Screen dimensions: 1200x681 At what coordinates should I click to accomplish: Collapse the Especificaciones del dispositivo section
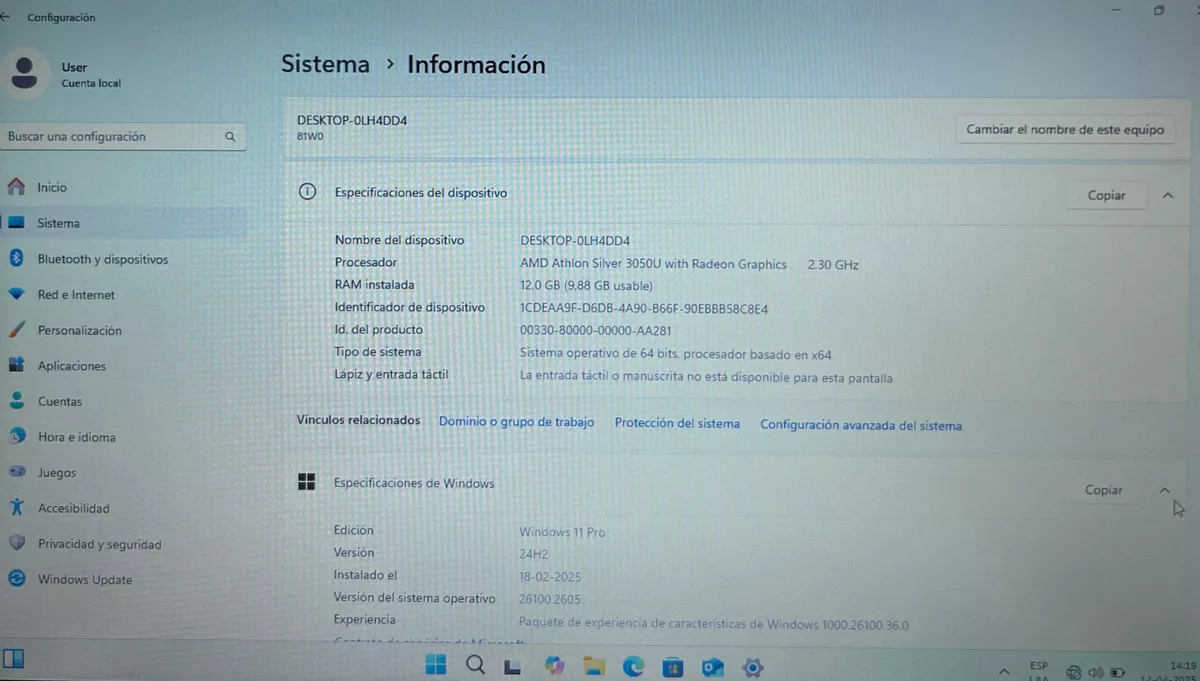(x=1168, y=195)
